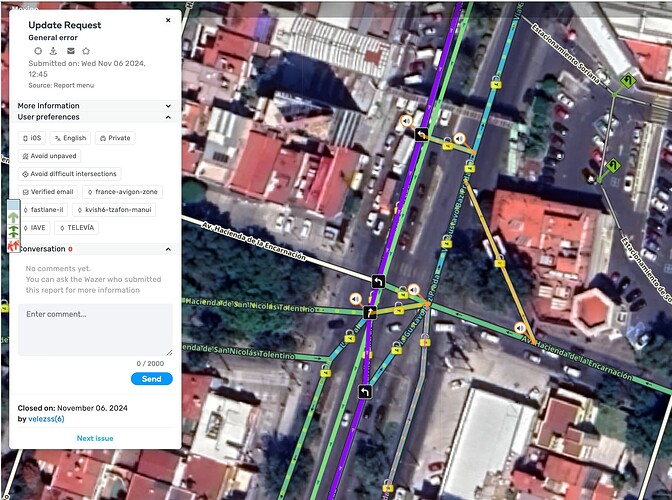Click the speaker icon left of the straight-right arrow

click(x=355, y=299)
